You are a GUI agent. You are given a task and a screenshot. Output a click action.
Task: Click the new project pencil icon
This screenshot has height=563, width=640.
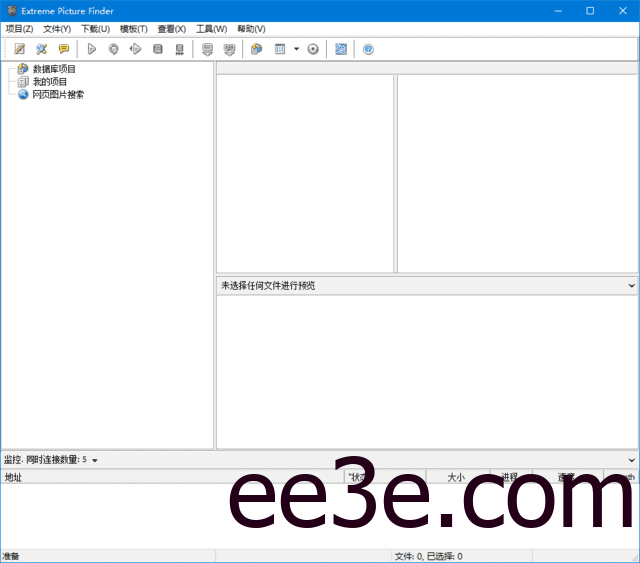pyautogui.click(x=20, y=49)
